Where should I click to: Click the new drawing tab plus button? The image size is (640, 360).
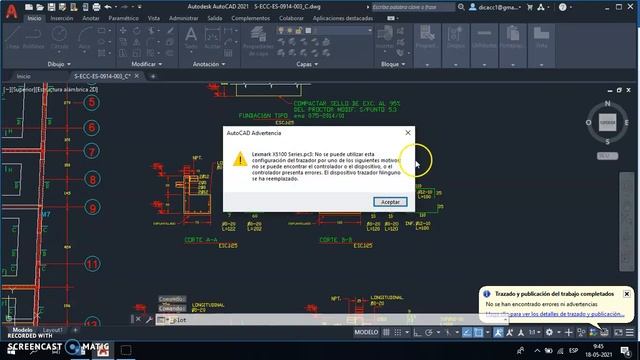point(153,76)
